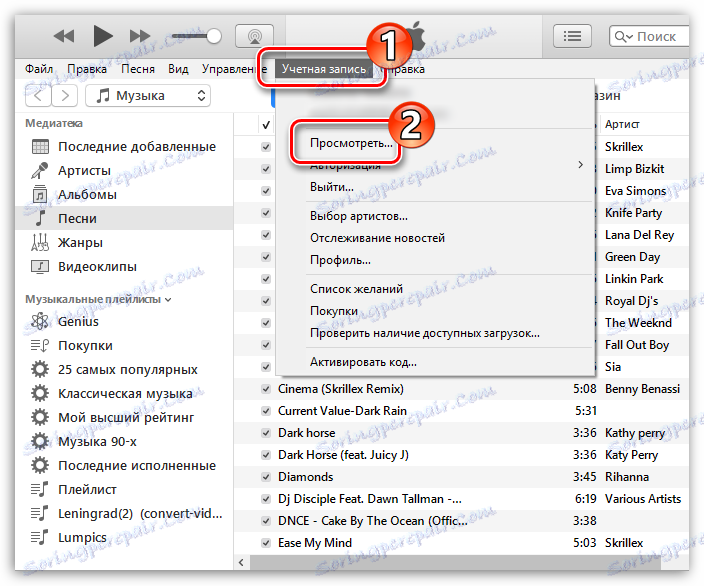
Task: Uncheck the Current Value-Dark Rain checkbox
Action: point(266,411)
